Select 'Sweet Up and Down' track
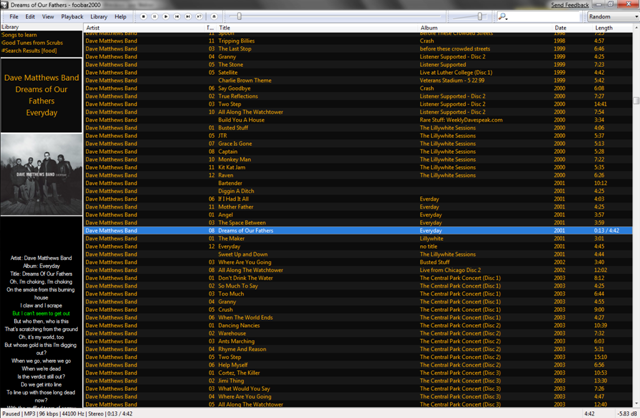Screen dimensions: 640x418 243,254
